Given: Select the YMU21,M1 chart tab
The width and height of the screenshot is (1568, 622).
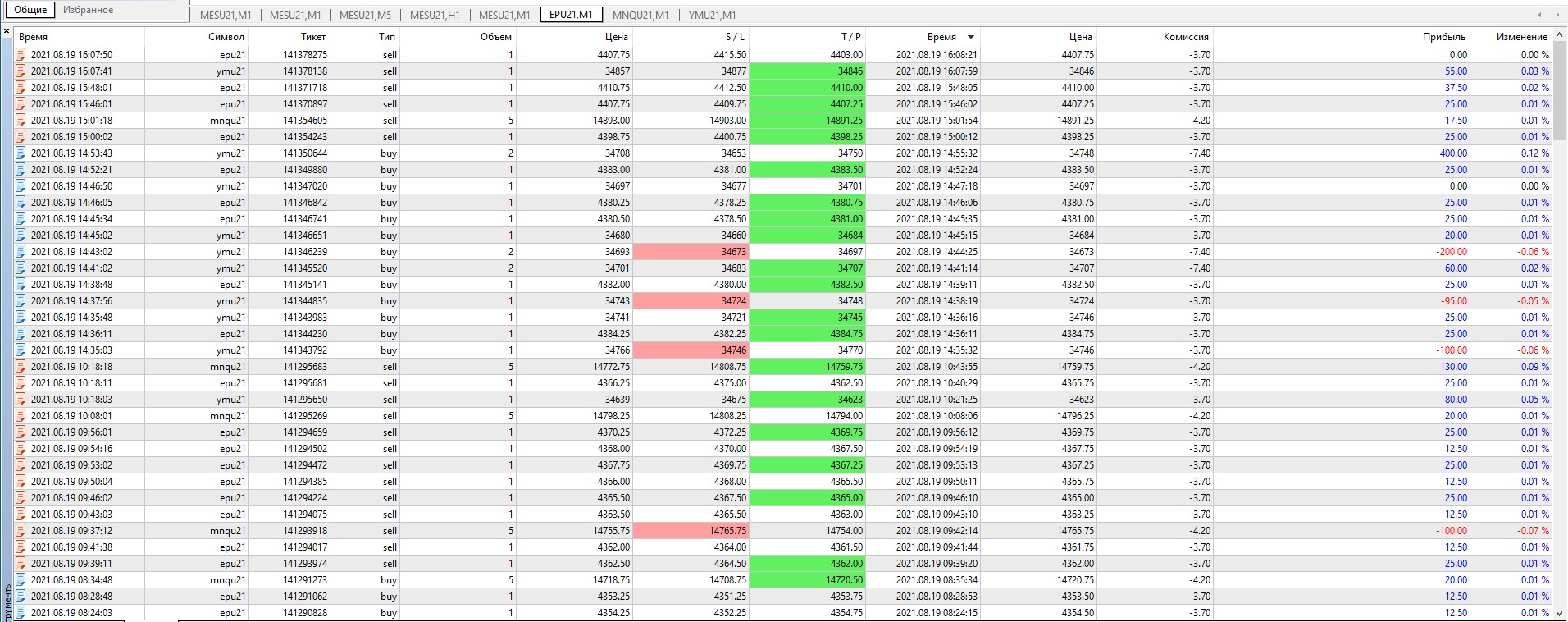Looking at the screenshot, I should click(713, 15).
